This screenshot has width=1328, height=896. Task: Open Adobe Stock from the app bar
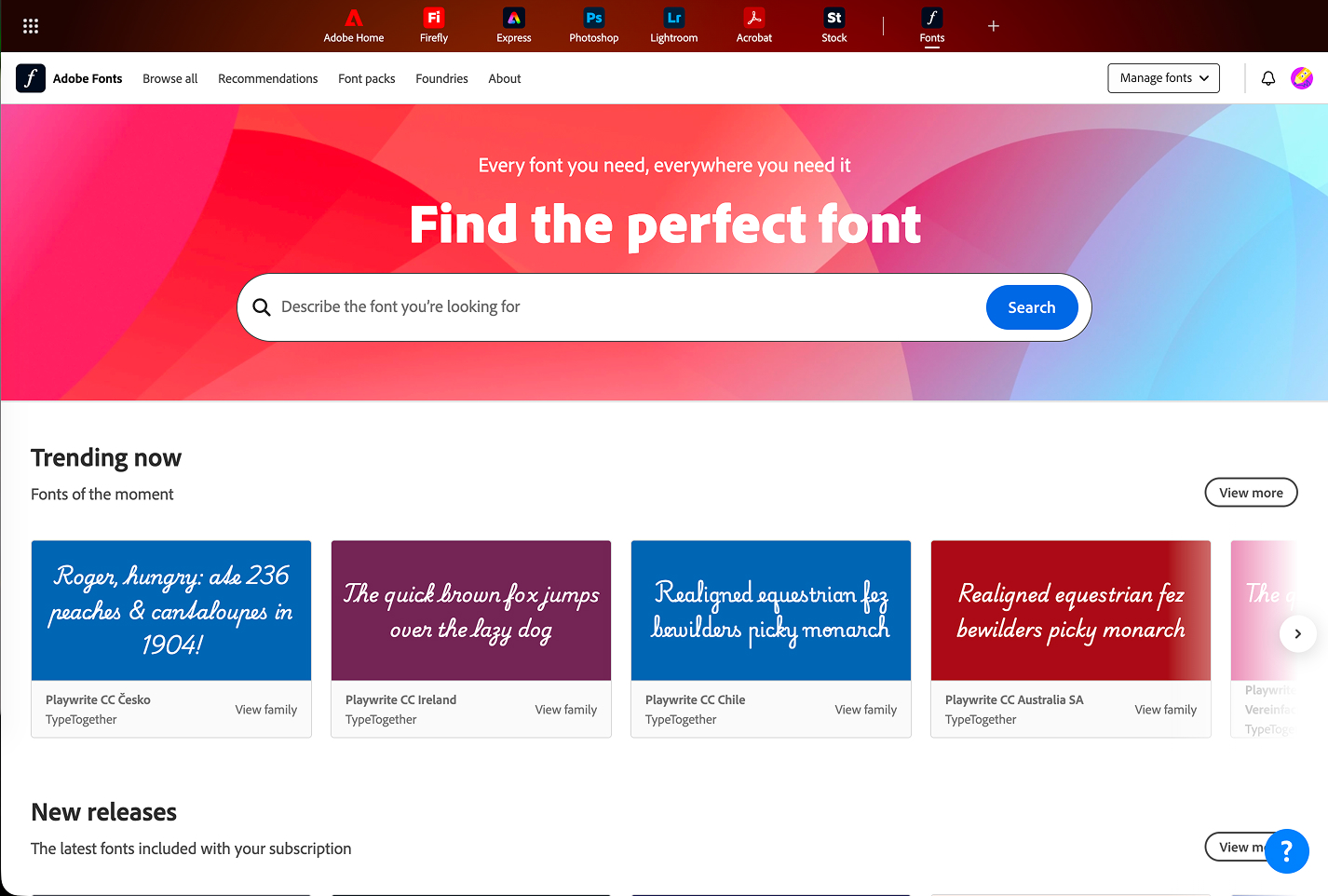(833, 16)
